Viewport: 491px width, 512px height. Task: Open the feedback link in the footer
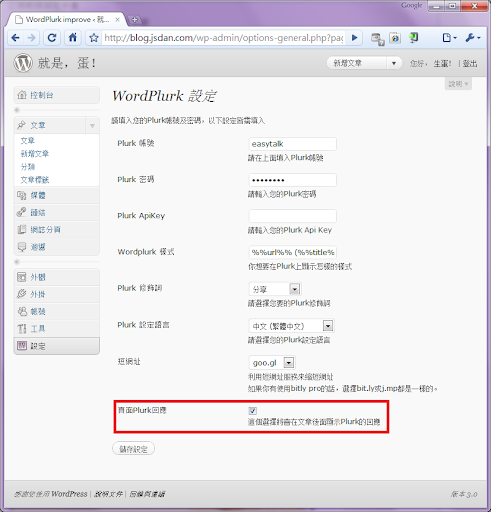pos(147,494)
